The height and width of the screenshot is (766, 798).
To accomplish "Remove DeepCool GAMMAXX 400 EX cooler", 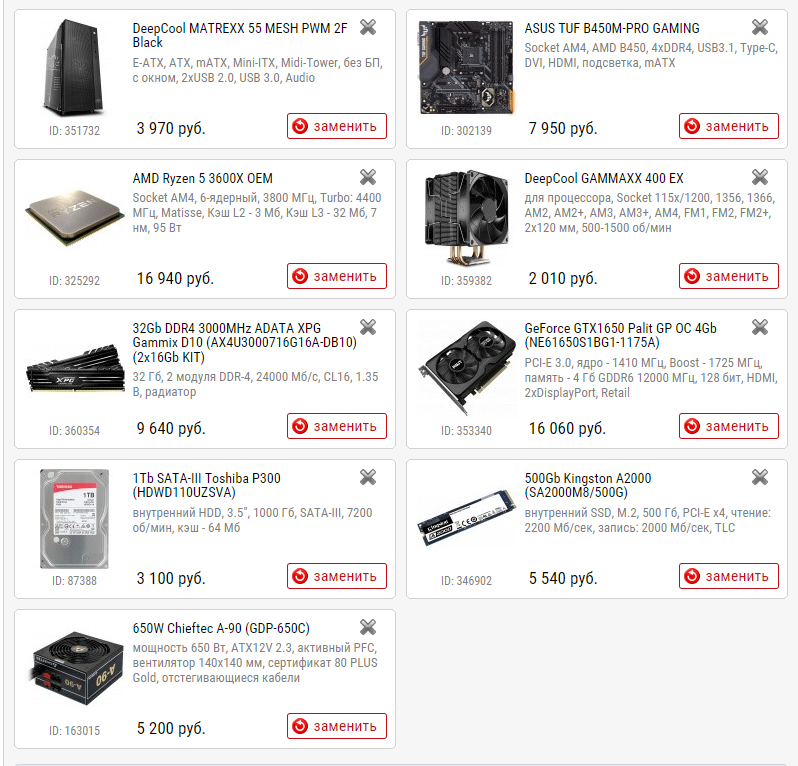I will pyautogui.click(x=759, y=177).
